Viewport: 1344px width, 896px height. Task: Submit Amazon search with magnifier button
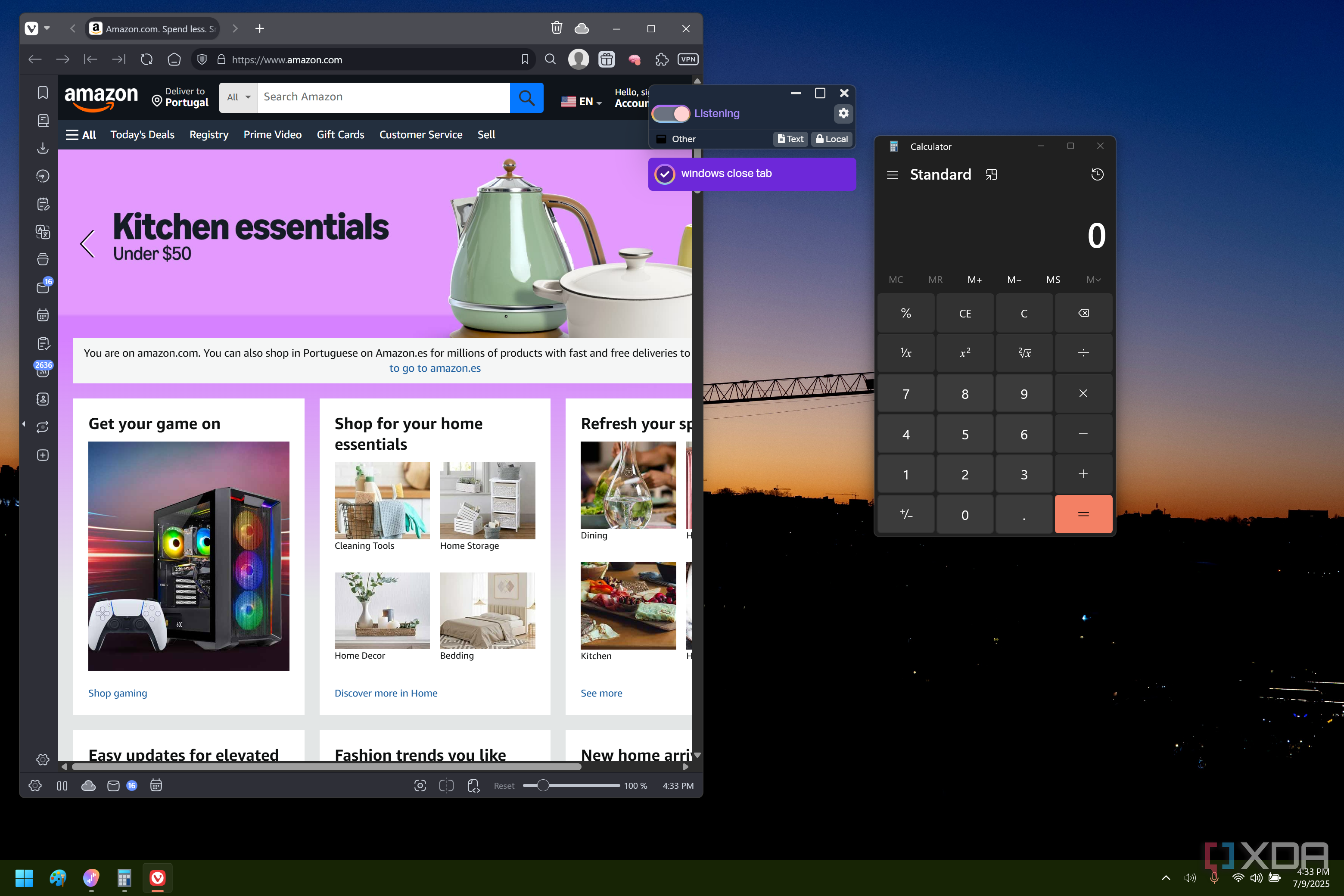(x=526, y=98)
